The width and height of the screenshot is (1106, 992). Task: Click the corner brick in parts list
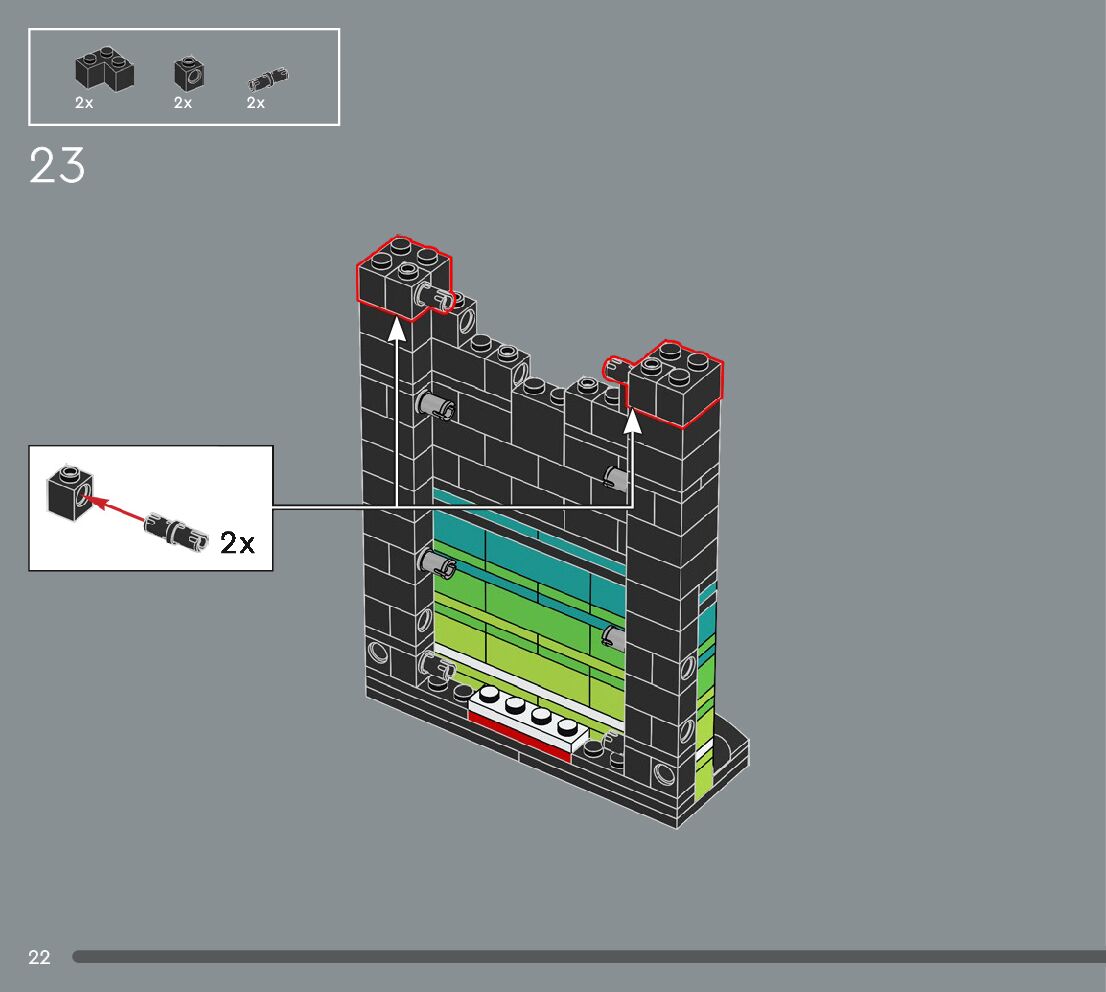coord(105,71)
